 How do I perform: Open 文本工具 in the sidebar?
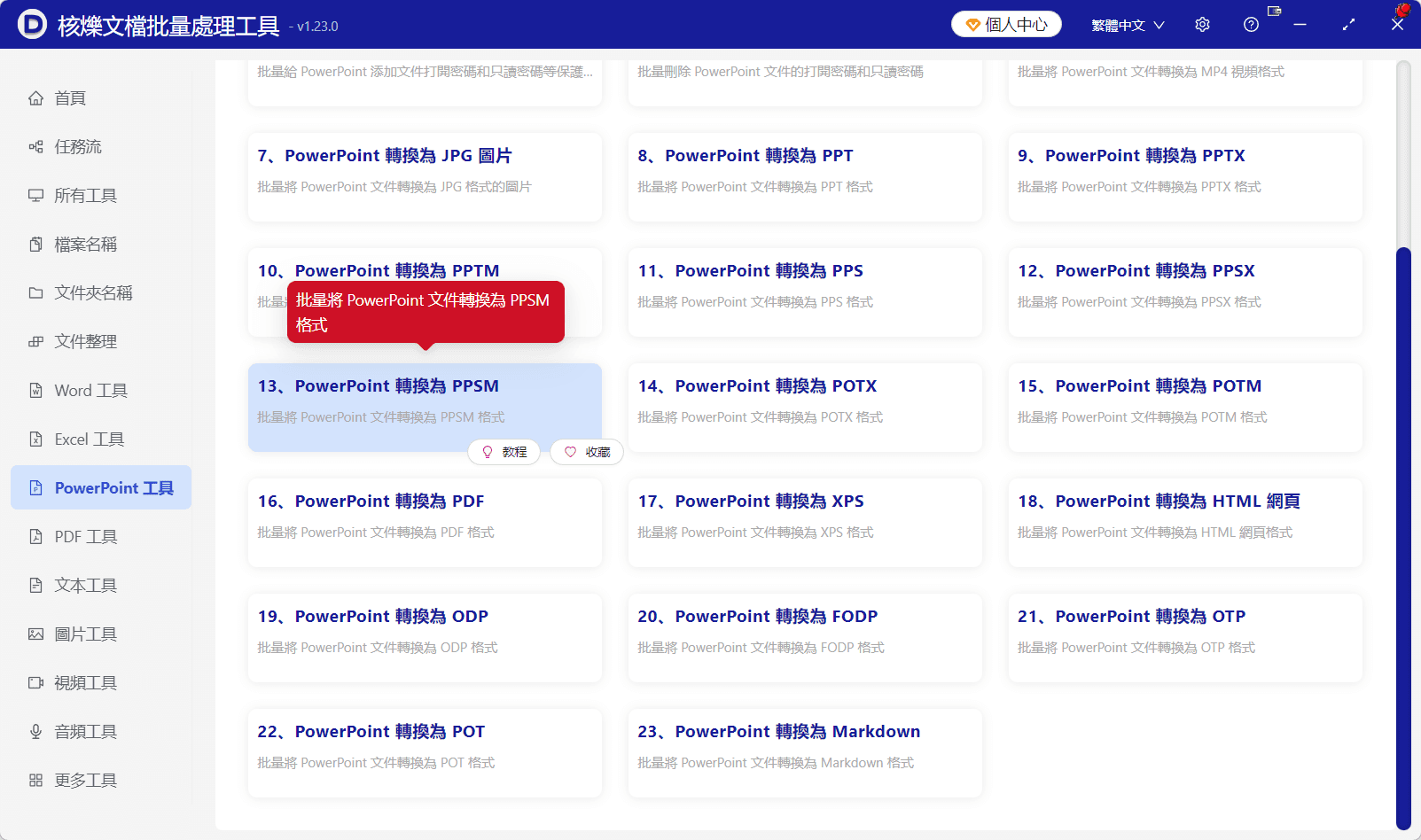pyautogui.click(x=101, y=586)
